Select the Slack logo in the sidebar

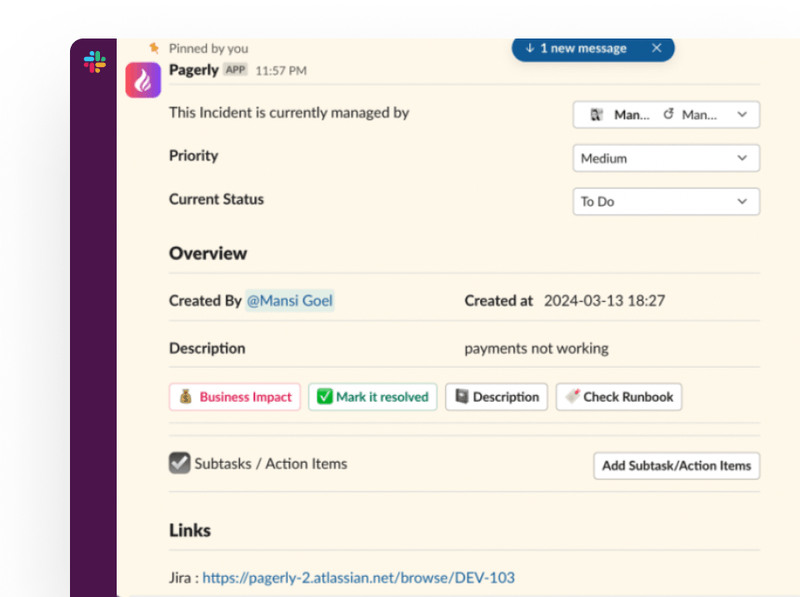pyautogui.click(x=93, y=62)
